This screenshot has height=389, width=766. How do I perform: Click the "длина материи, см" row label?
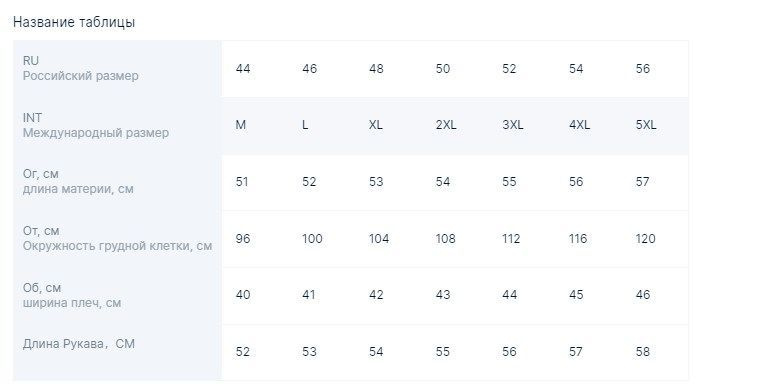78,189
